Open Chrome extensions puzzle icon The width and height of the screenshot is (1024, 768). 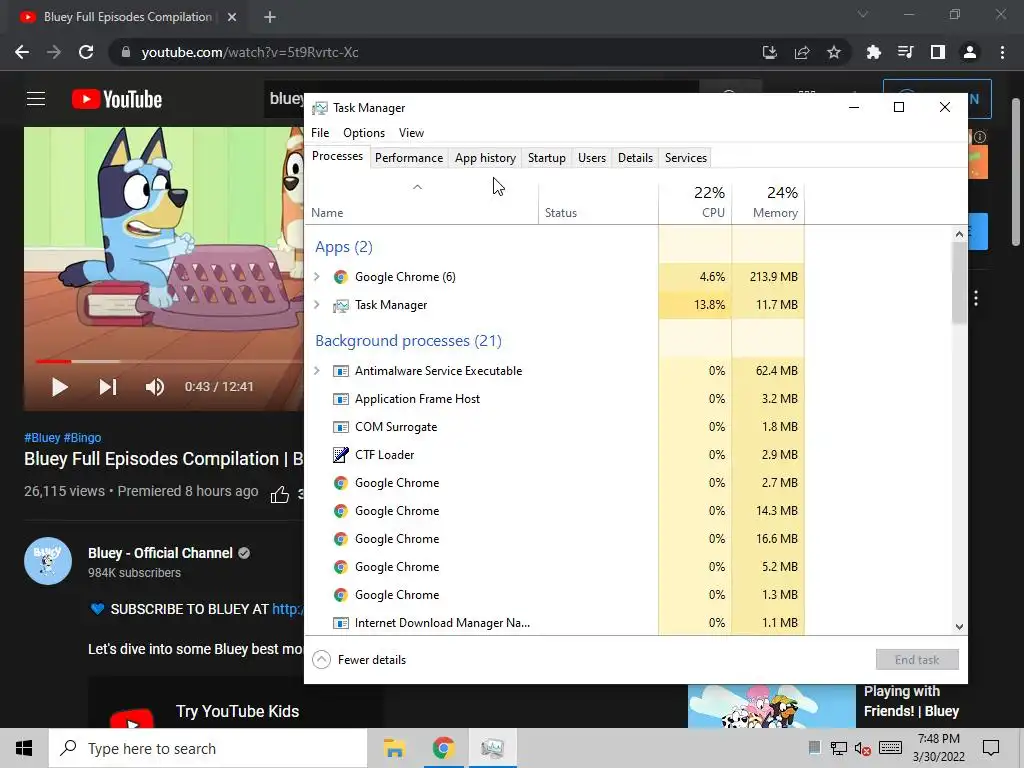873,52
